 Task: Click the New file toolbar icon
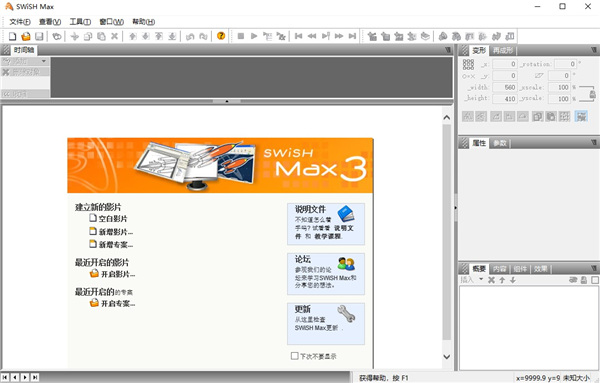coord(13,36)
